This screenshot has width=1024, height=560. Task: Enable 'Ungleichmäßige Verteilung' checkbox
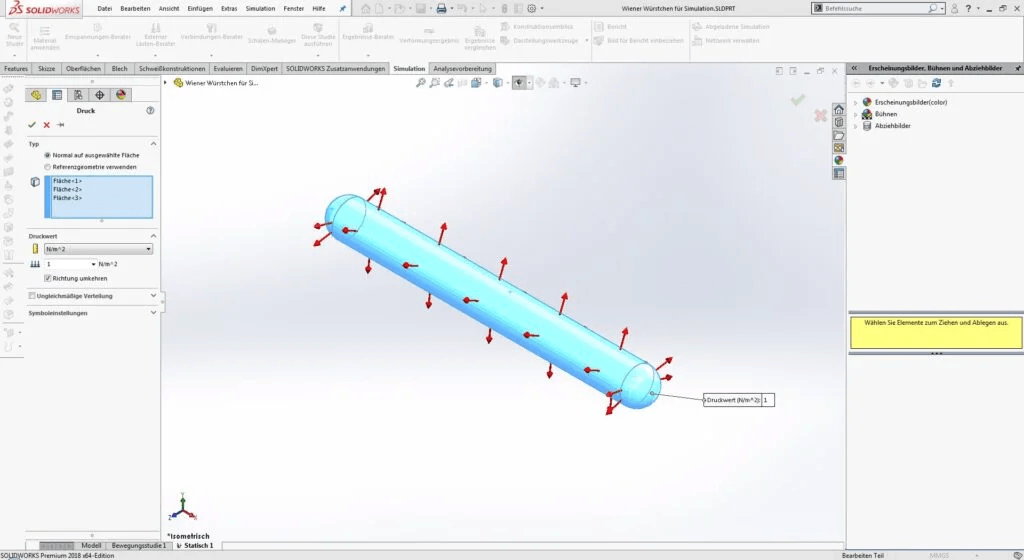tap(33, 296)
